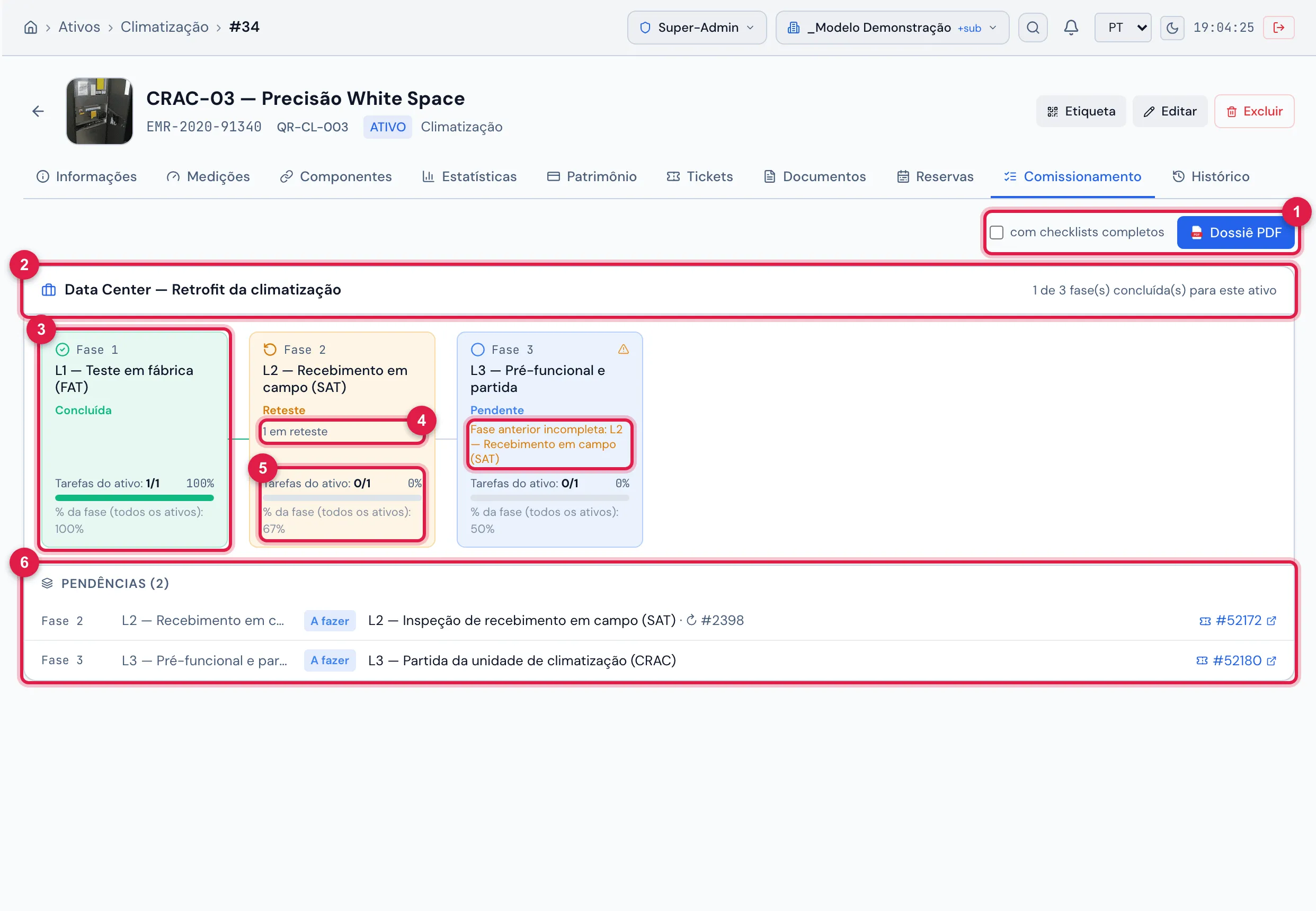Click the retest cycle icon near #2398
Image resolution: width=1316 pixels, height=911 pixels.
point(691,620)
